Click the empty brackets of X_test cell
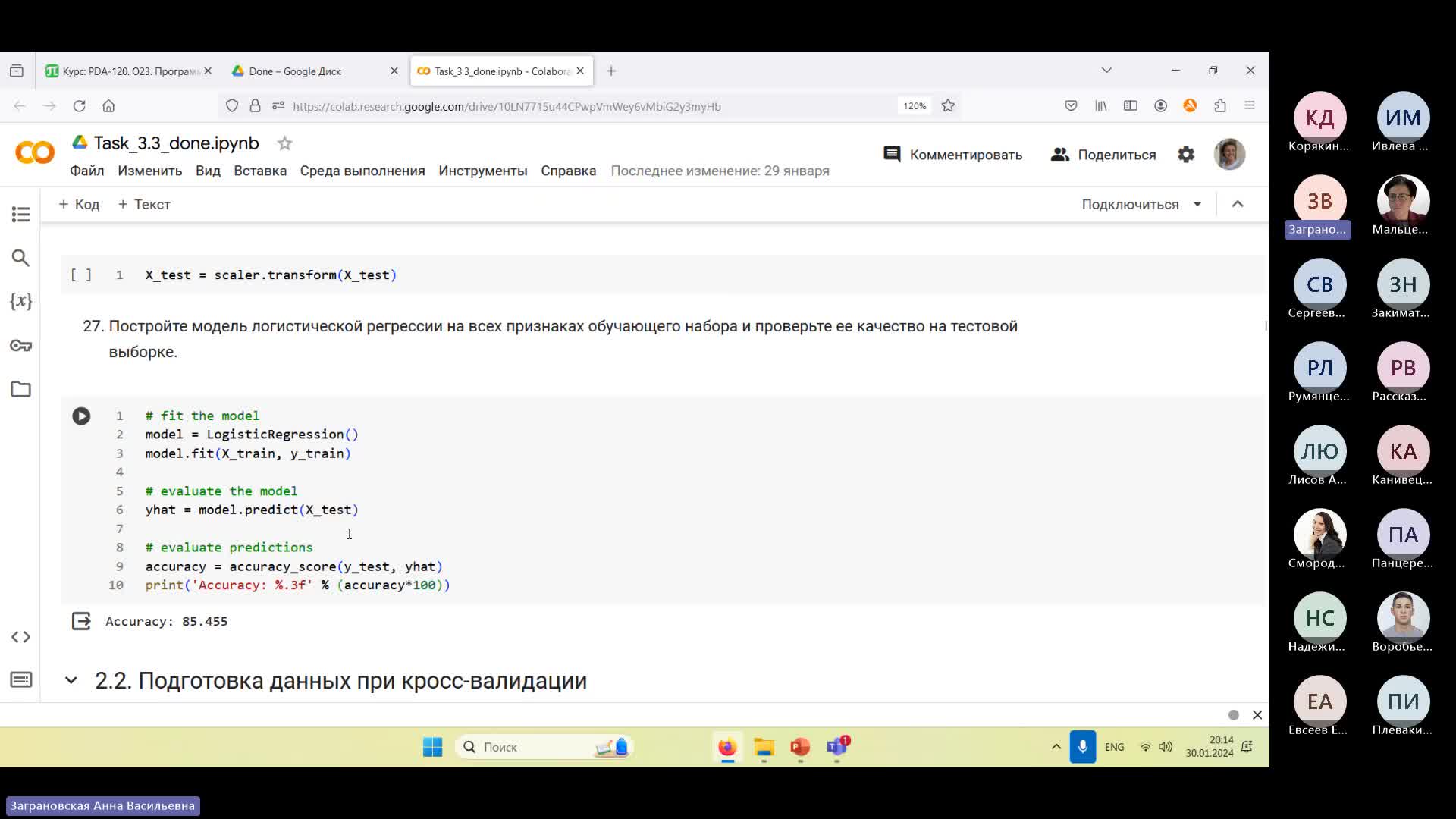The image size is (1456, 819). point(81,275)
